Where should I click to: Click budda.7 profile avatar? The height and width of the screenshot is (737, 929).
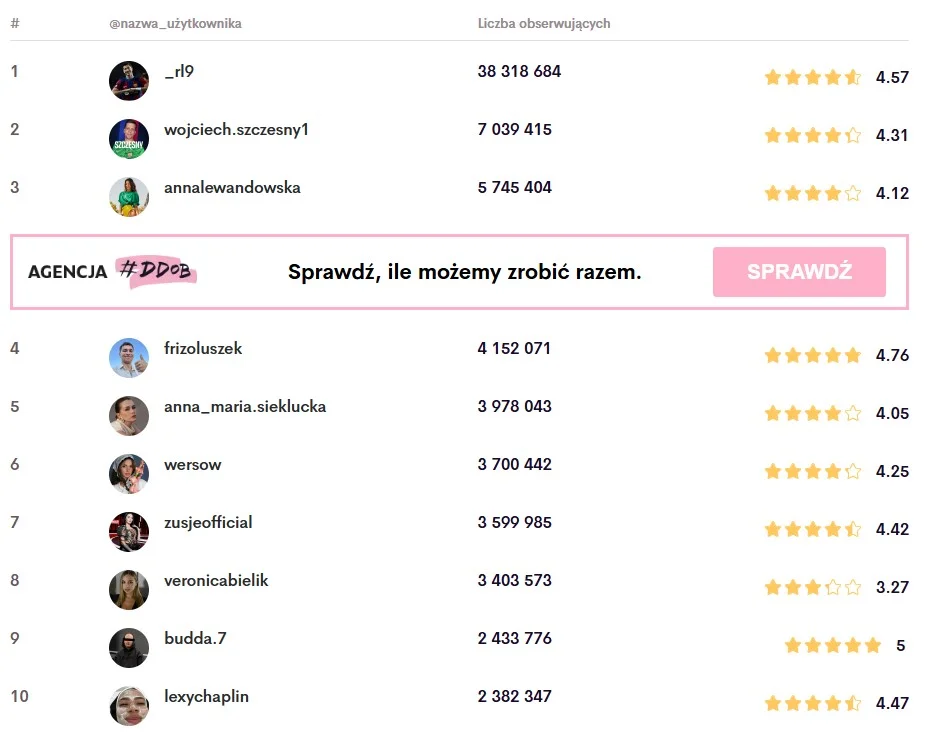[x=128, y=648]
